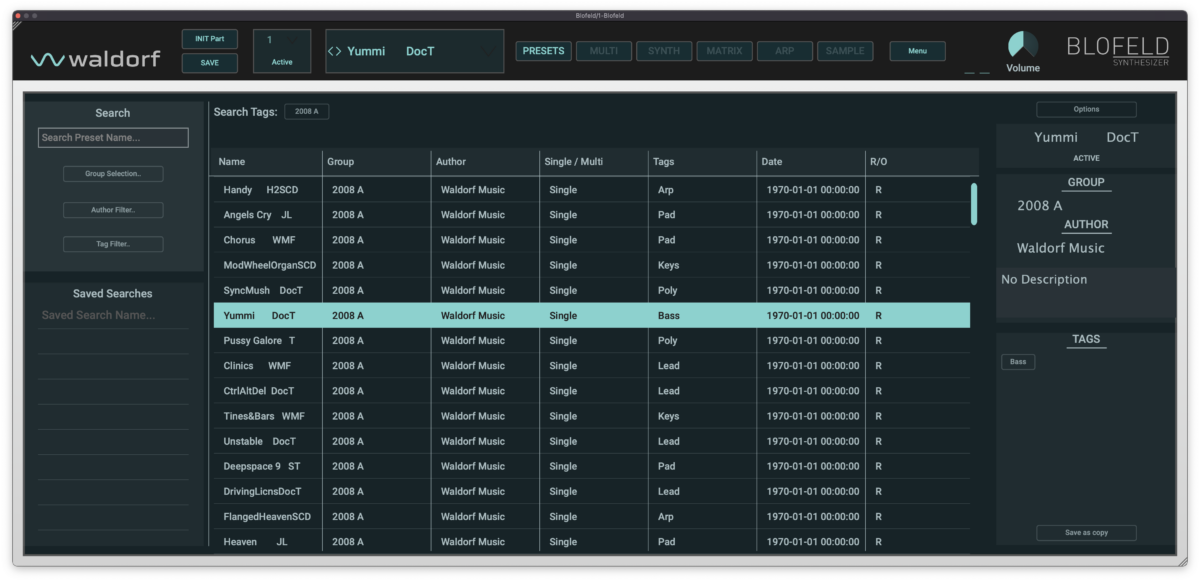Toggle the Bass tag chip
Screen dimensions: 1200x581
(x=1017, y=361)
